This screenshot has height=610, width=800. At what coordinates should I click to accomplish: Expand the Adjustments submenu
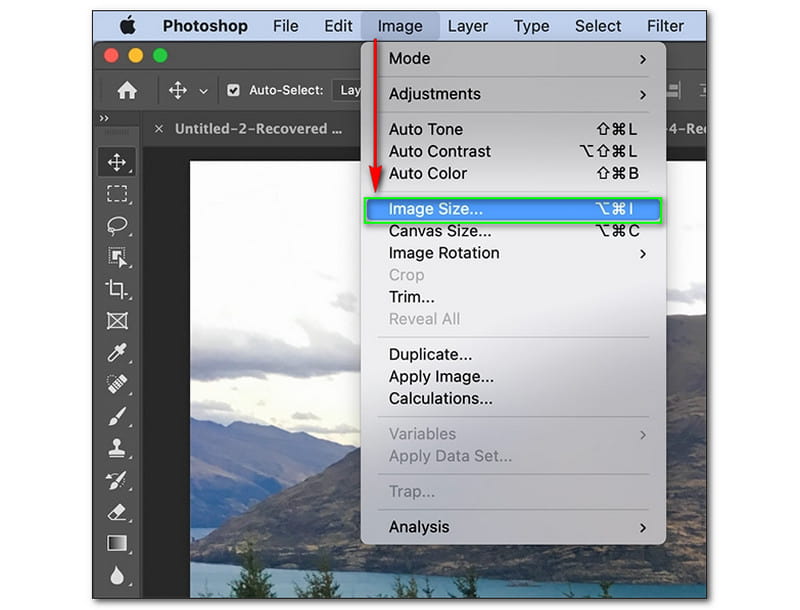tap(512, 94)
